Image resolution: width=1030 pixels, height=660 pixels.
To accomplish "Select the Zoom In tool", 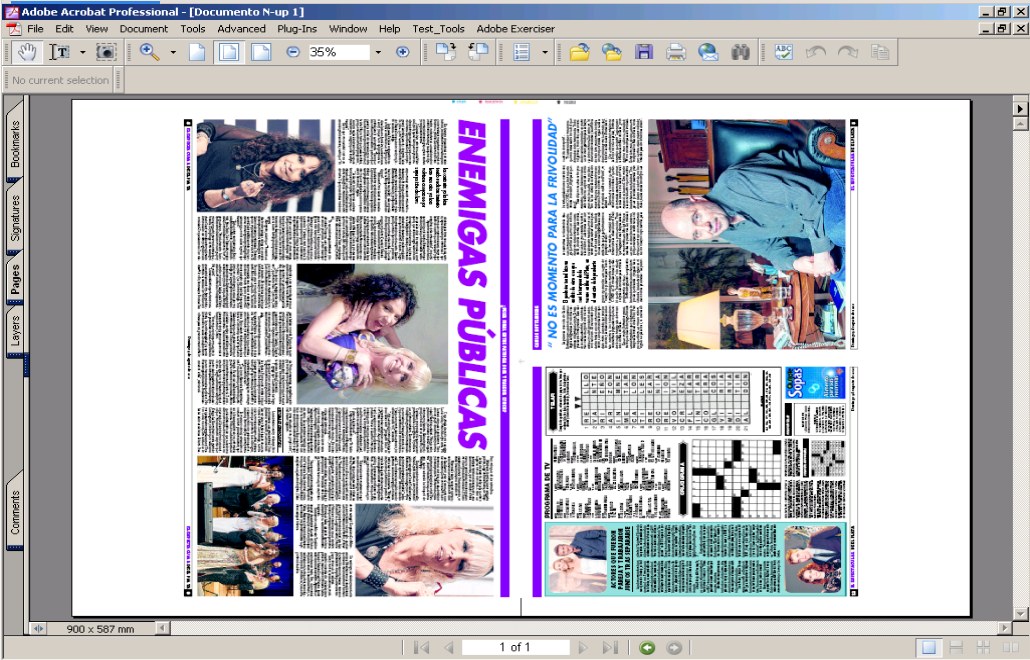I will pyautogui.click(x=147, y=53).
